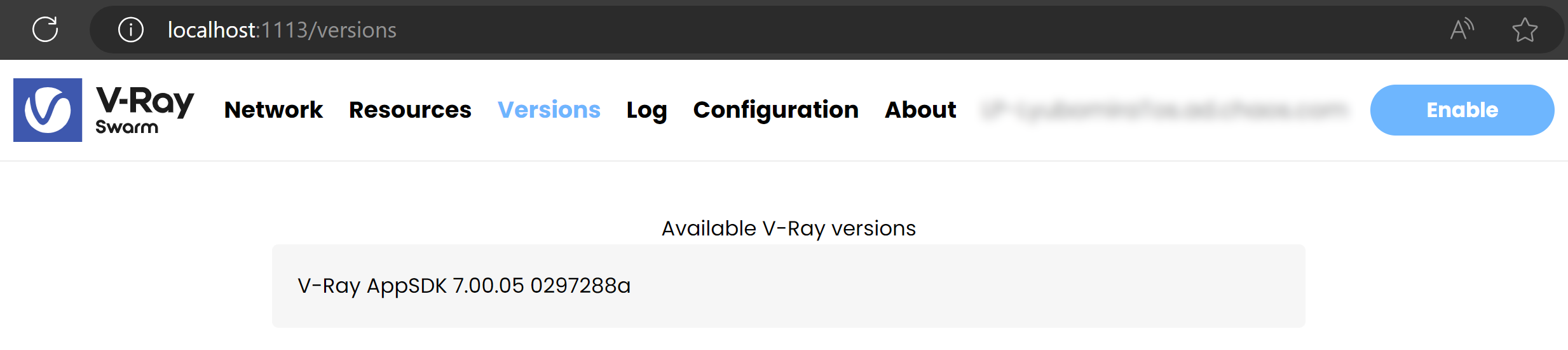Add page to favorites with star icon
Screen dimensions: 1568x350
pyautogui.click(x=1524, y=30)
